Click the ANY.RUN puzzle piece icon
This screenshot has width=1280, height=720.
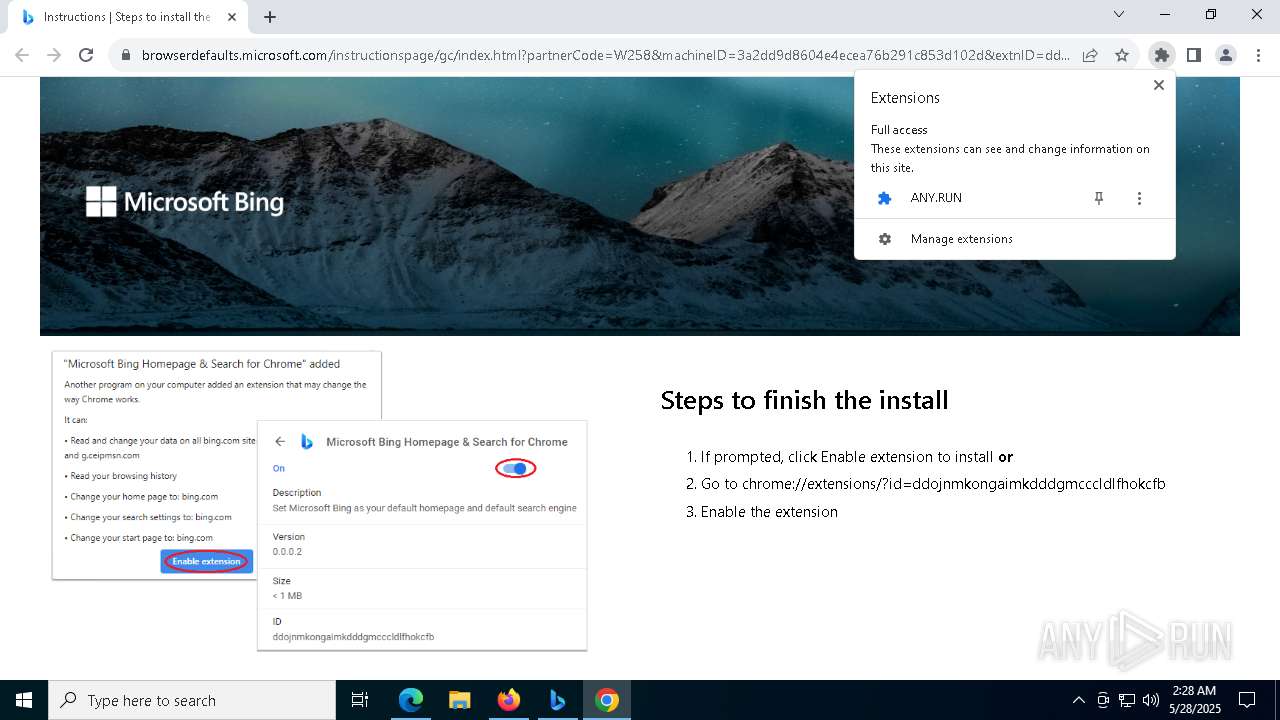(884, 198)
